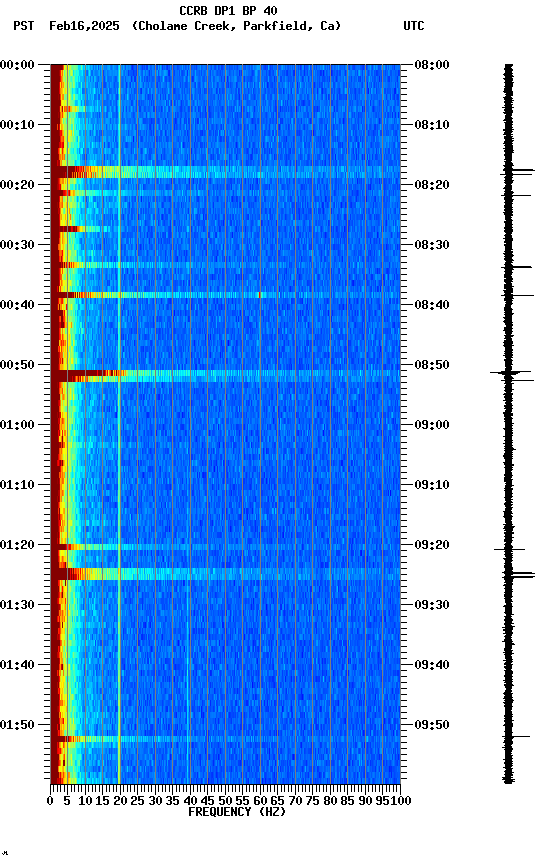This screenshot has height=864, width=552.
Task: Click the UTC time label '09:30'
Action: tap(432, 606)
